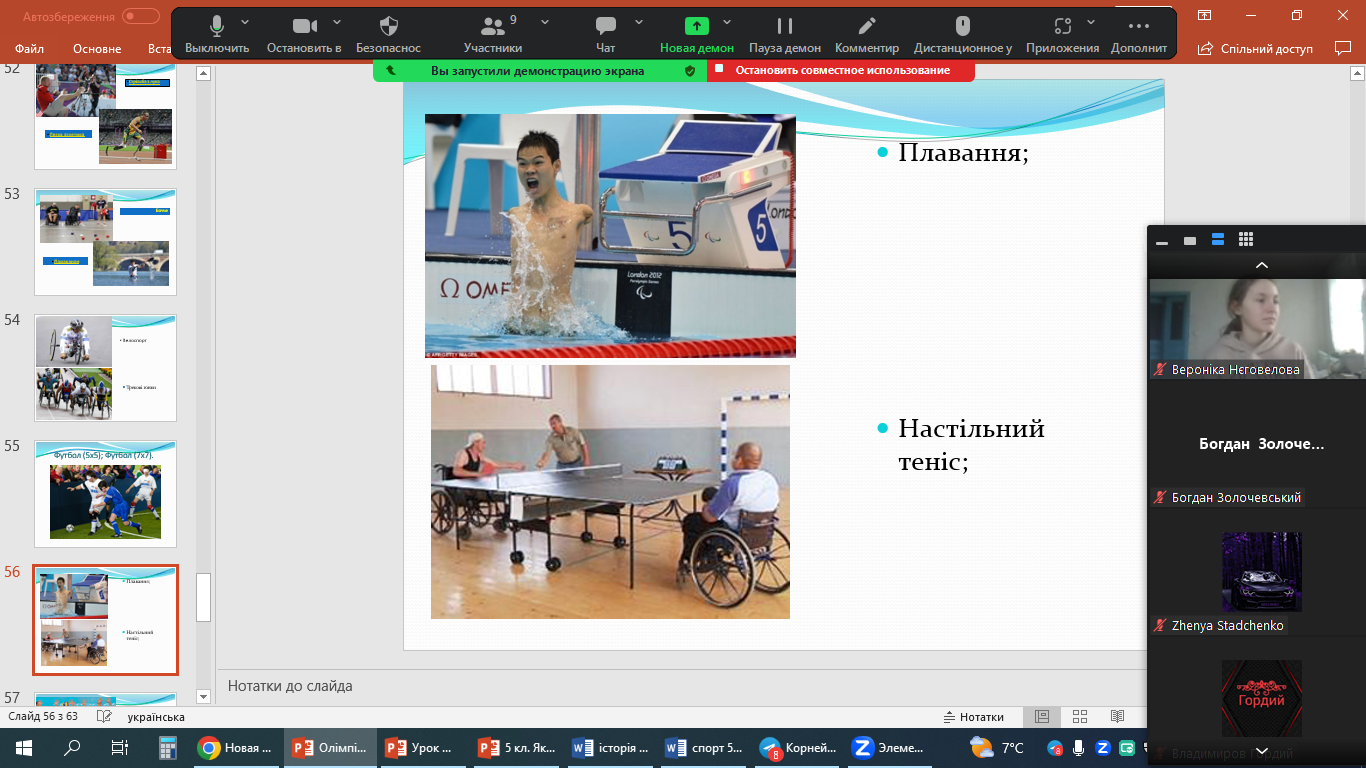
Task: Select slide 55 Футбол thumbnail
Action: click(105, 494)
